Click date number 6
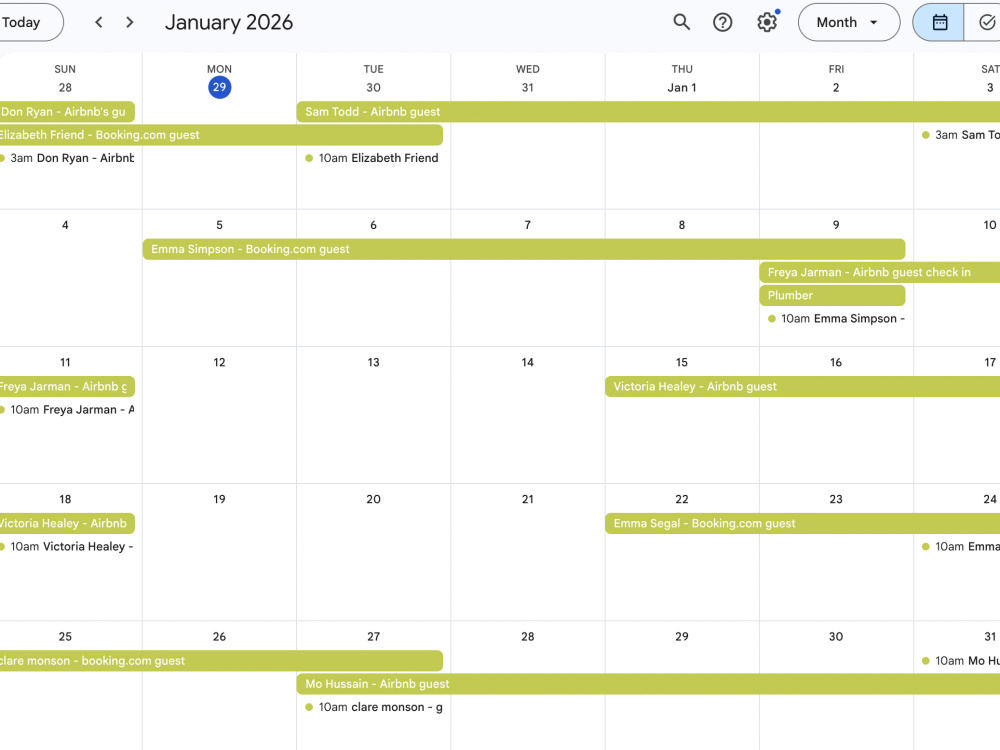The image size is (1000, 750). click(x=374, y=225)
